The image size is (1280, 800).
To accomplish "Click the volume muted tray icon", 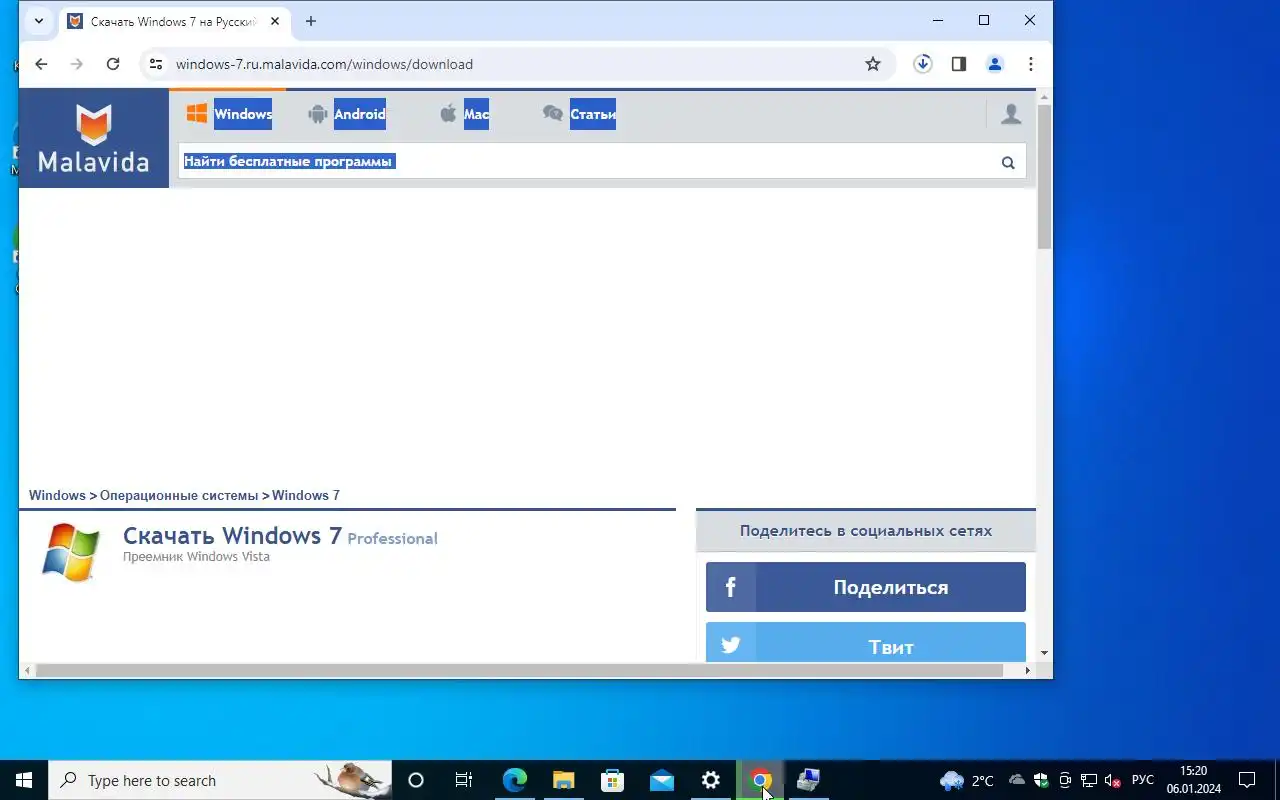I will 1113,780.
